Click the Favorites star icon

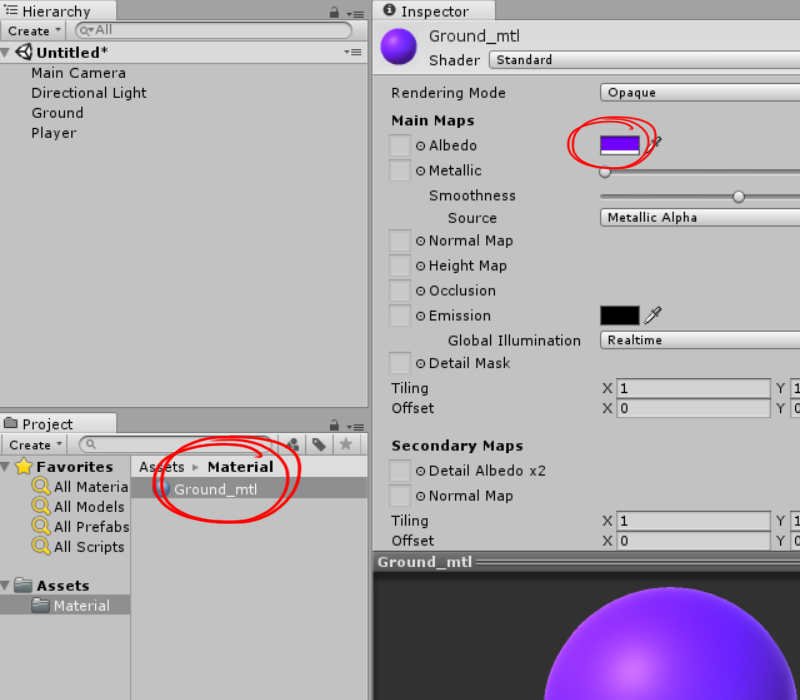[x=23, y=466]
